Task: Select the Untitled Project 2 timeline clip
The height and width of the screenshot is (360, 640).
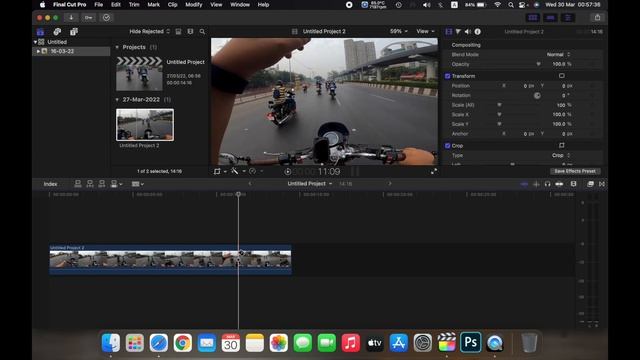Action: point(170,259)
